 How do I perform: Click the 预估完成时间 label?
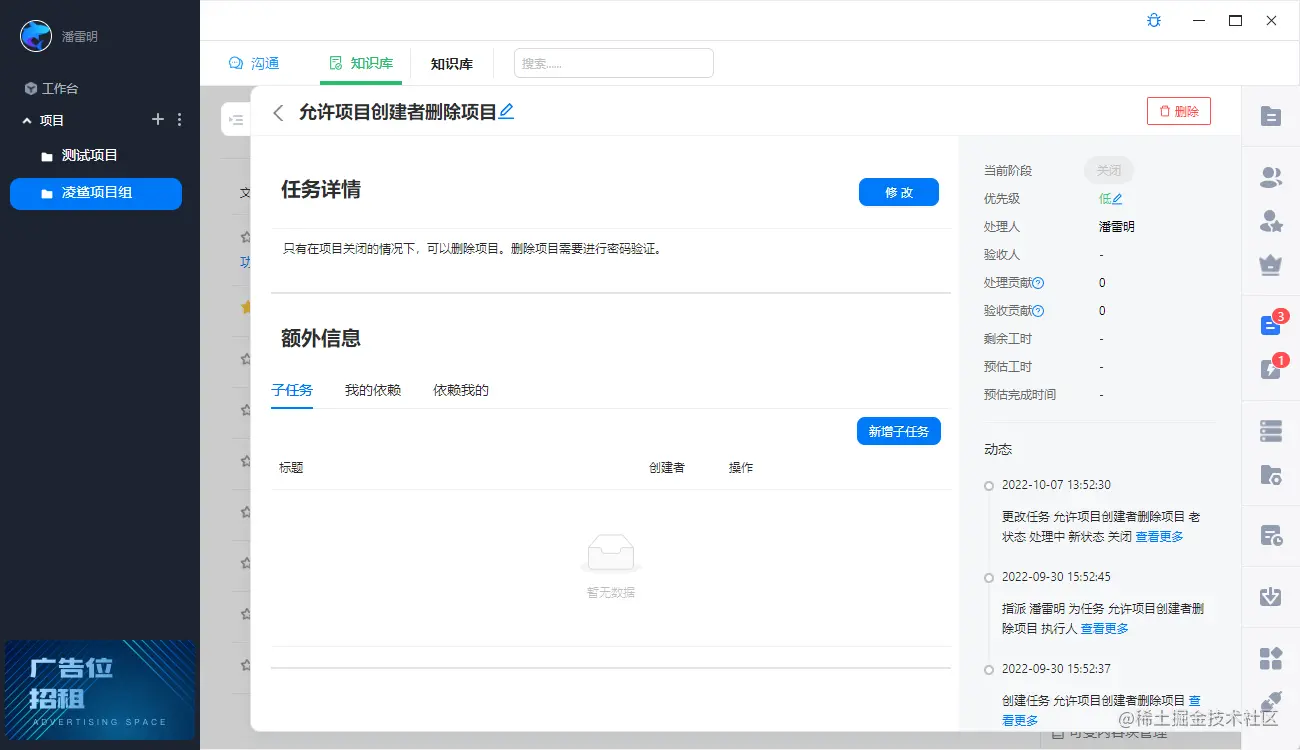(x=1020, y=395)
